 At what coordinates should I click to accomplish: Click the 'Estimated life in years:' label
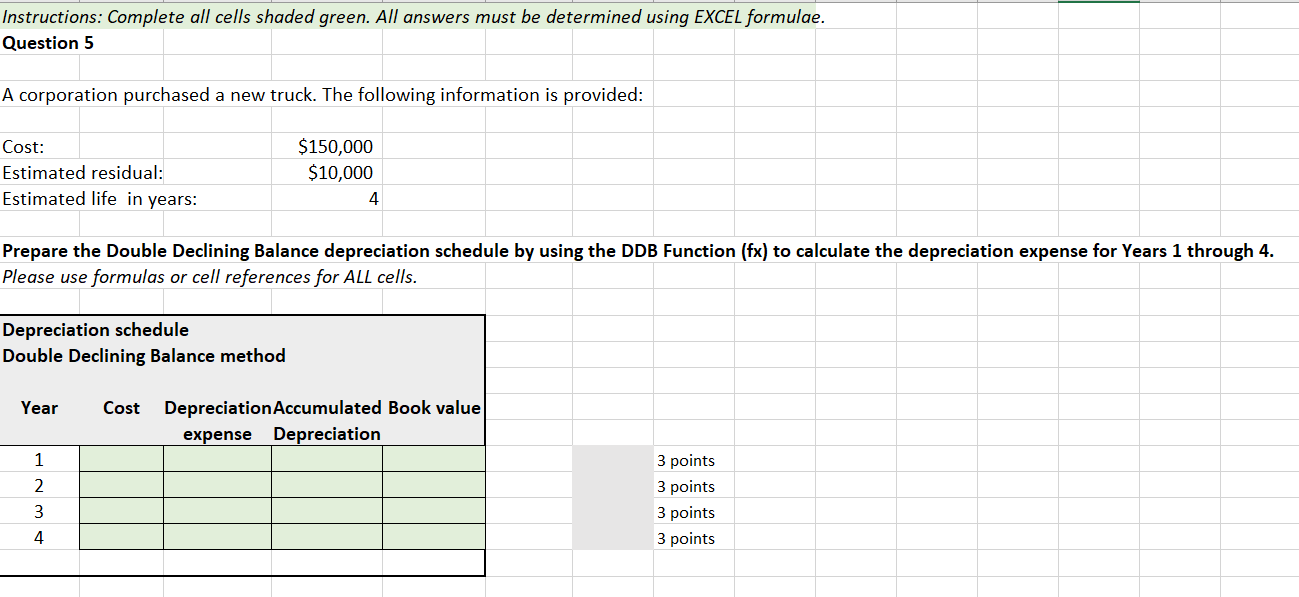pyautogui.click(x=100, y=199)
